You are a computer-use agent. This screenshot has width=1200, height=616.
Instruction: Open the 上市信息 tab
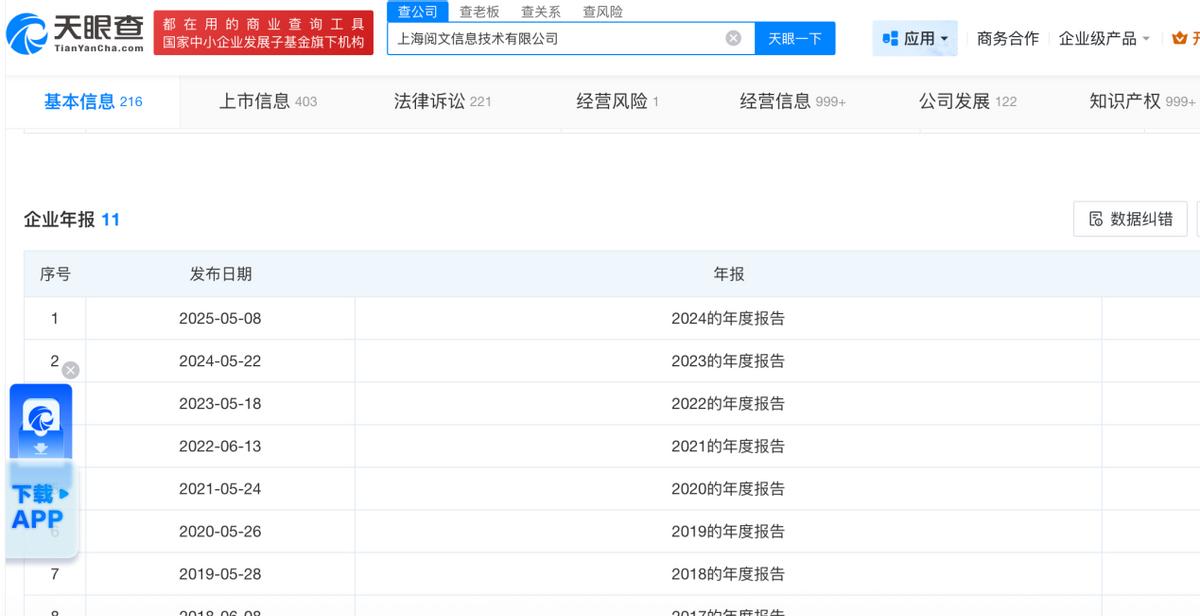click(x=268, y=101)
